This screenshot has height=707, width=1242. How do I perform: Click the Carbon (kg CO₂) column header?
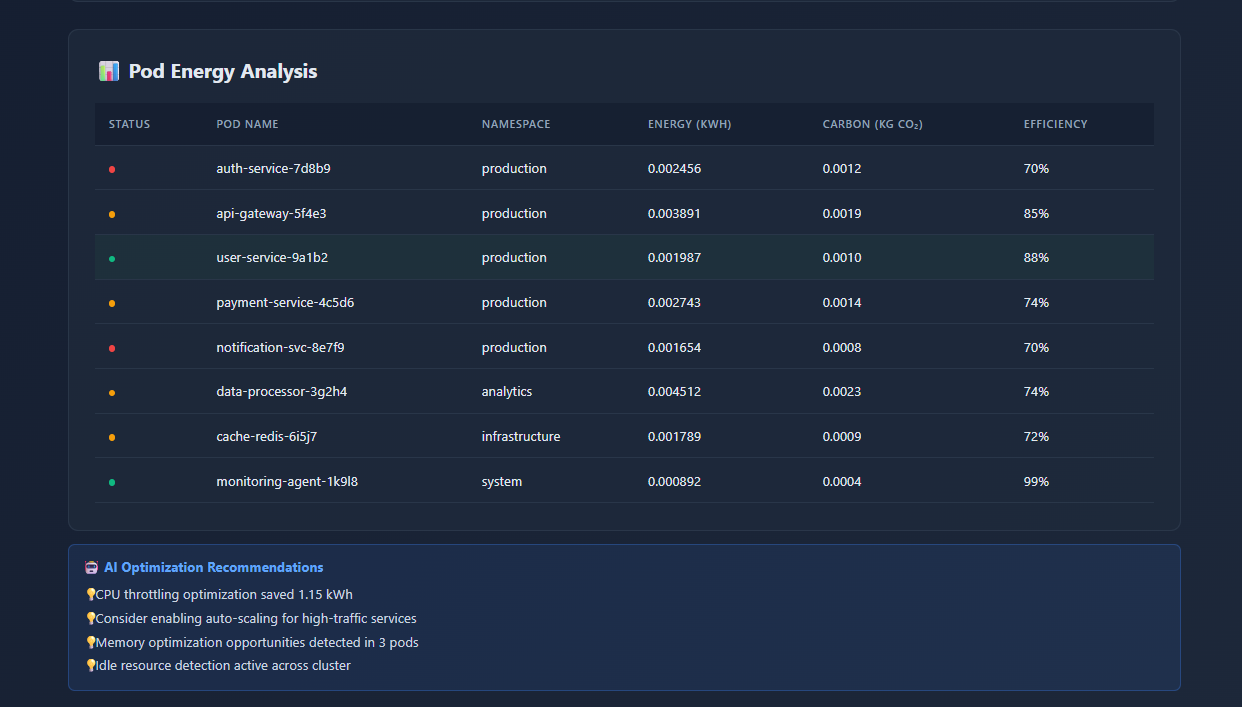coord(873,124)
